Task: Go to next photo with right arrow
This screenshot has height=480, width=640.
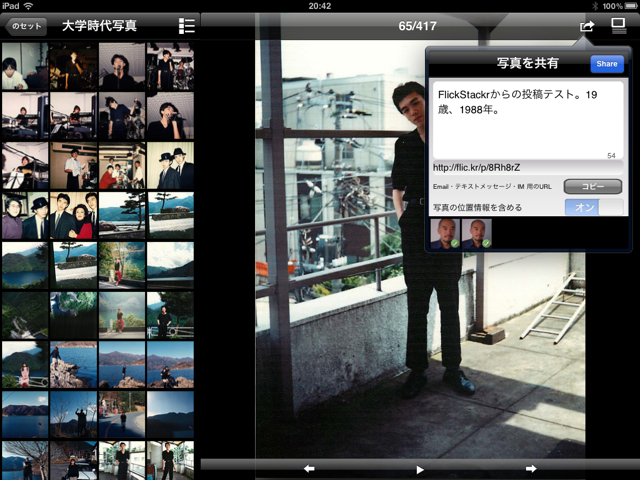Action: click(531, 468)
